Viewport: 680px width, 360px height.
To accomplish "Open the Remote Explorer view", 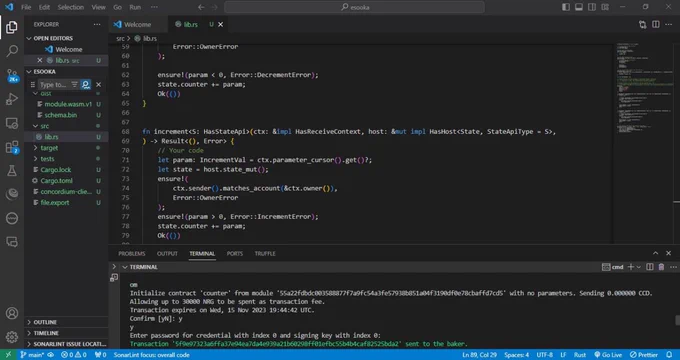I will 12,123.
